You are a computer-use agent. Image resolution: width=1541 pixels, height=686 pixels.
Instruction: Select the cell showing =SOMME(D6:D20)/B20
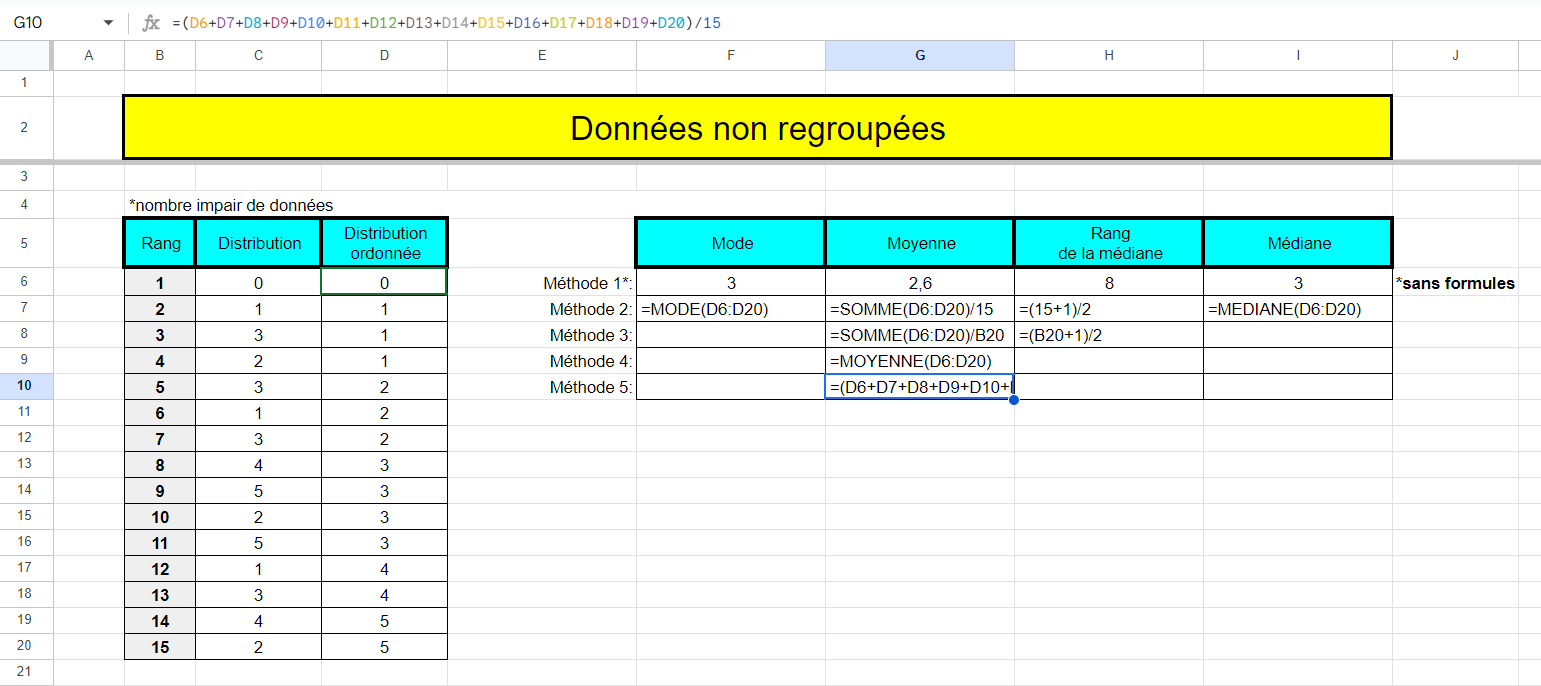pos(919,335)
